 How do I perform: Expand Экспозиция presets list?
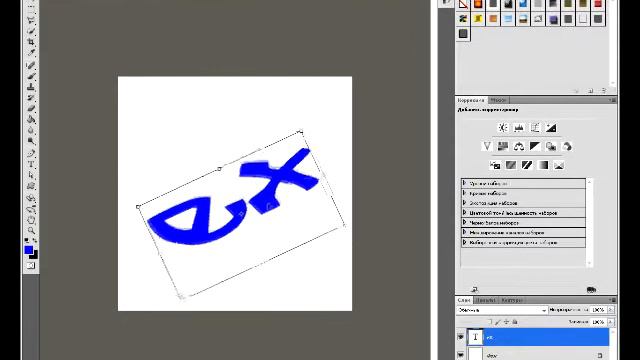pyautogui.click(x=464, y=203)
